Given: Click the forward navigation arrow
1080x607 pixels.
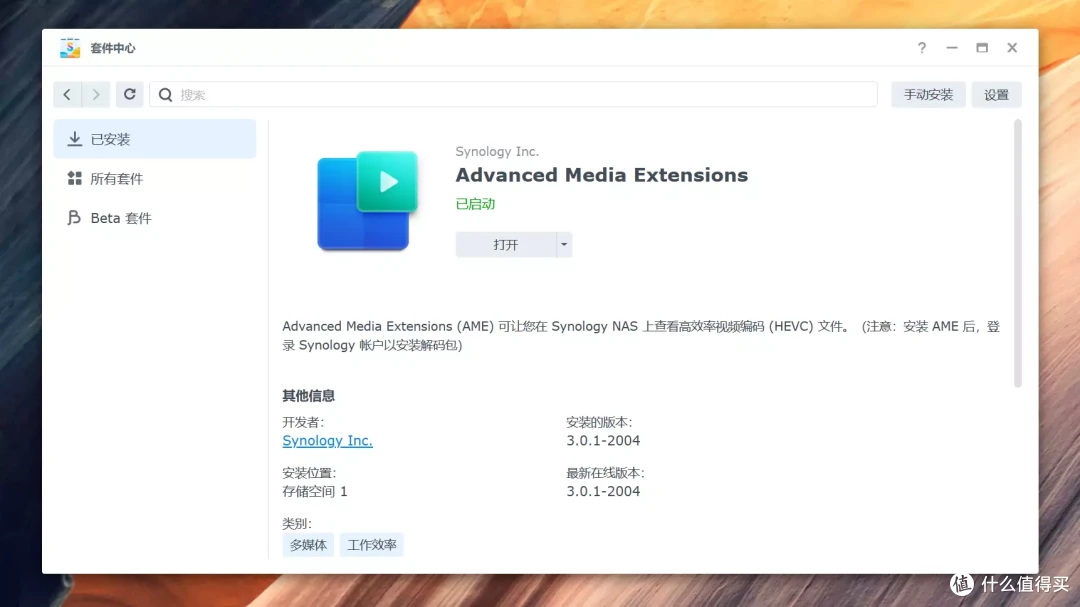Looking at the screenshot, I should point(95,94).
